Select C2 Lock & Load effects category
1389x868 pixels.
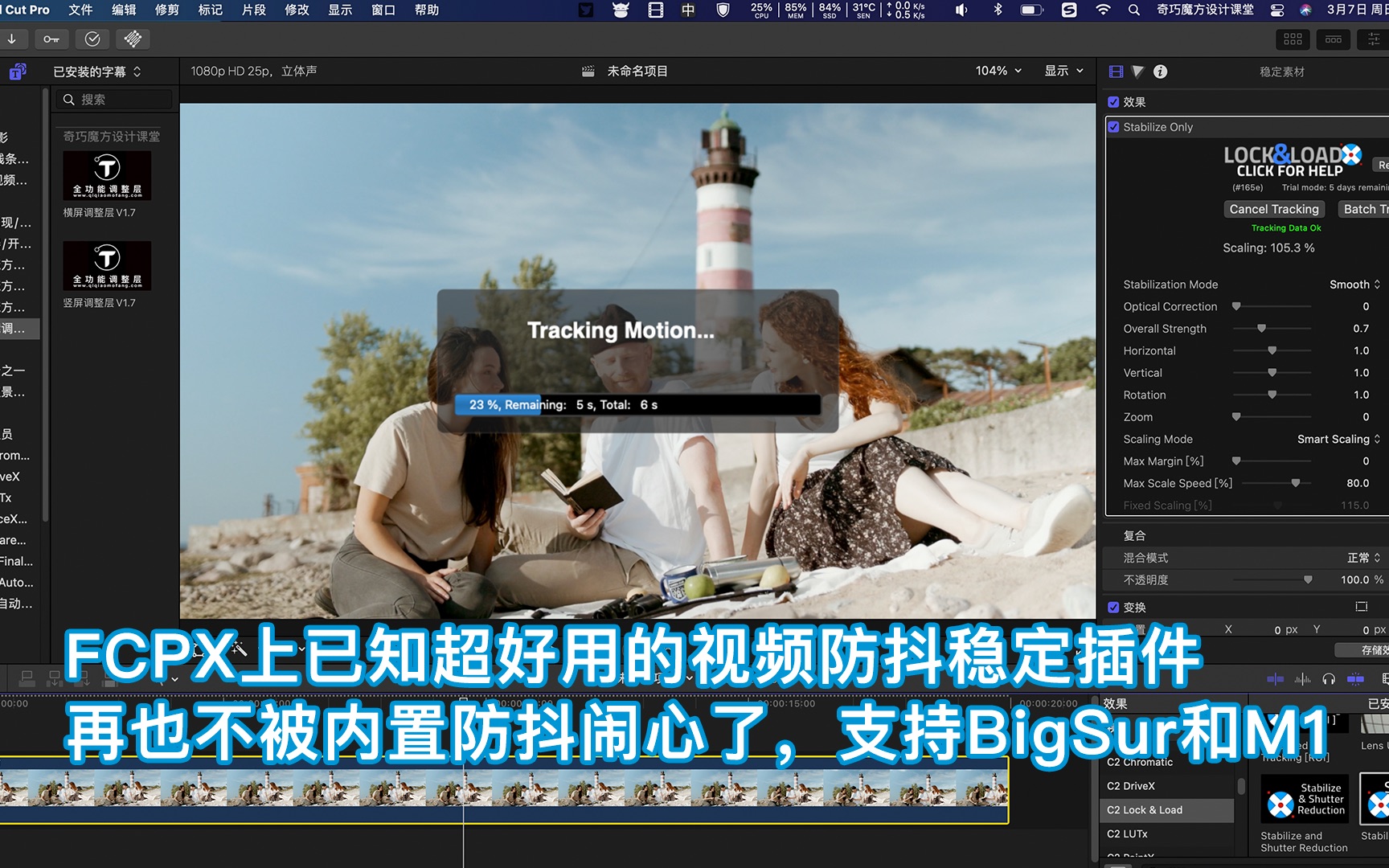[x=1166, y=810]
